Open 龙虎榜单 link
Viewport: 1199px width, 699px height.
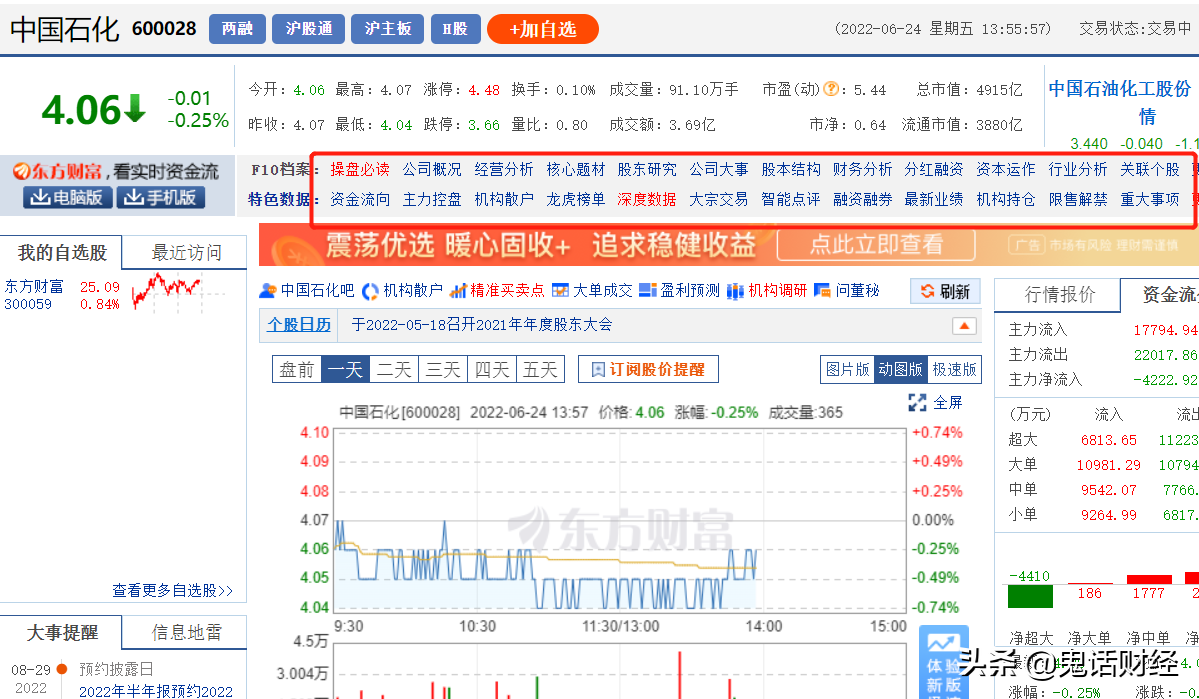(x=576, y=200)
